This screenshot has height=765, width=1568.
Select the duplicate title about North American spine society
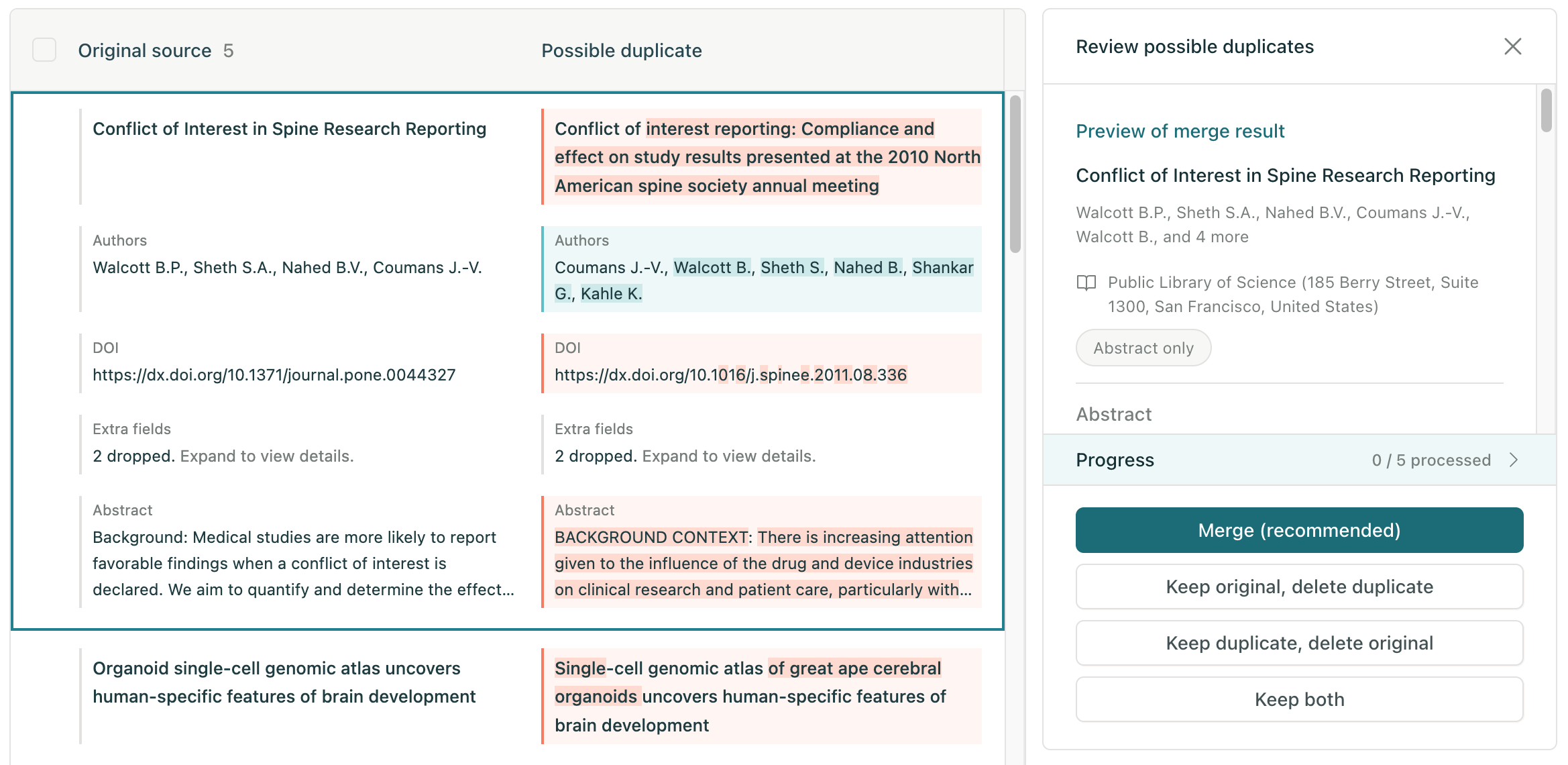pyautogui.click(x=767, y=157)
